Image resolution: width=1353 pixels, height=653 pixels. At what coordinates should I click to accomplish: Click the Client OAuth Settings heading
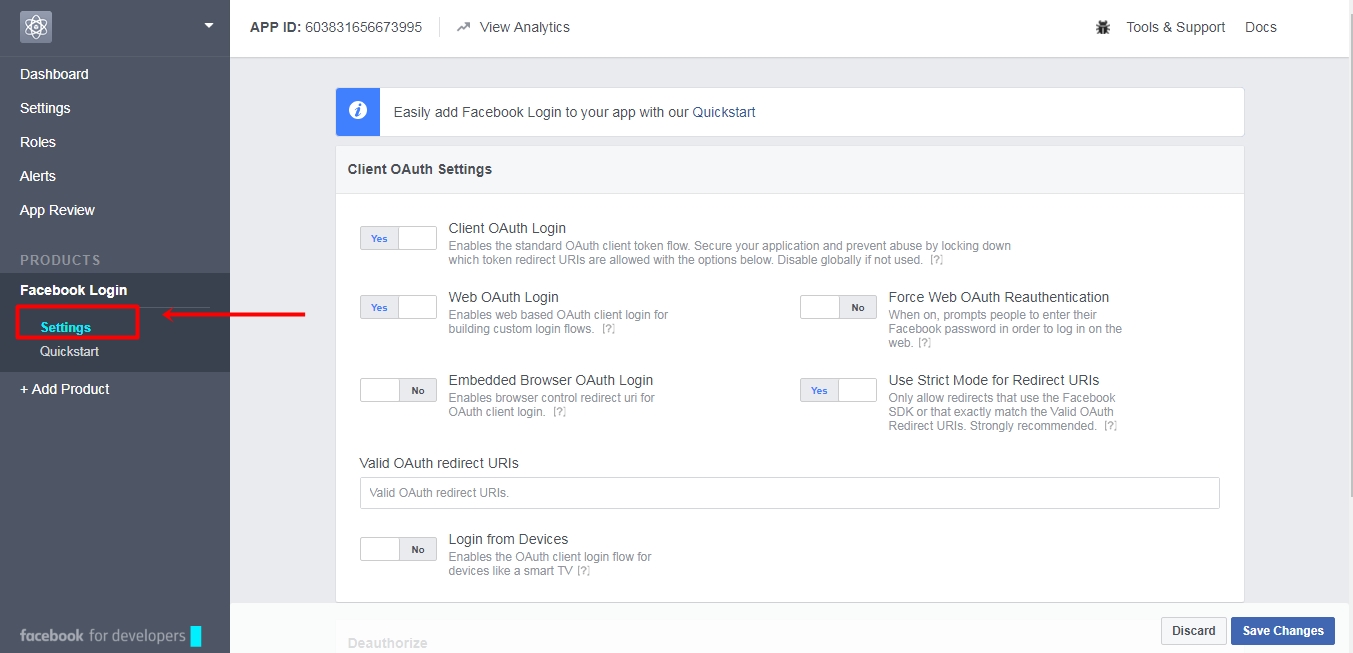[420, 169]
